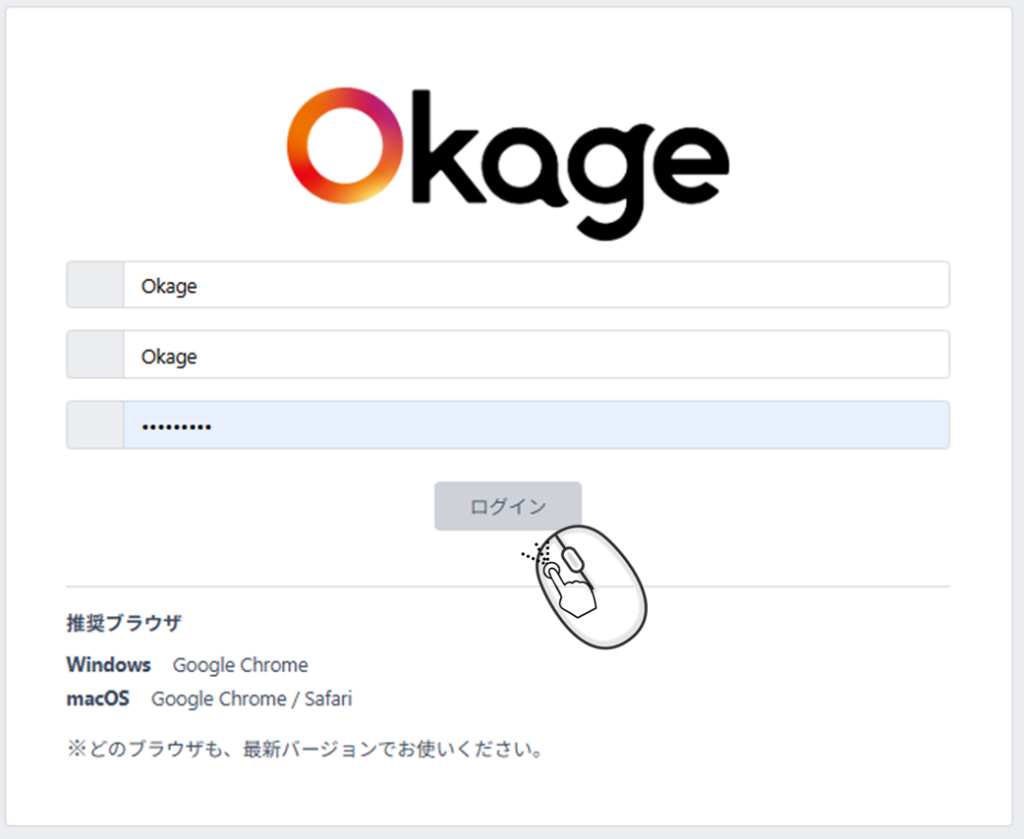Click the 'Google Chrome / Safari' text
This screenshot has width=1024, height=839.
click(251, 699)
